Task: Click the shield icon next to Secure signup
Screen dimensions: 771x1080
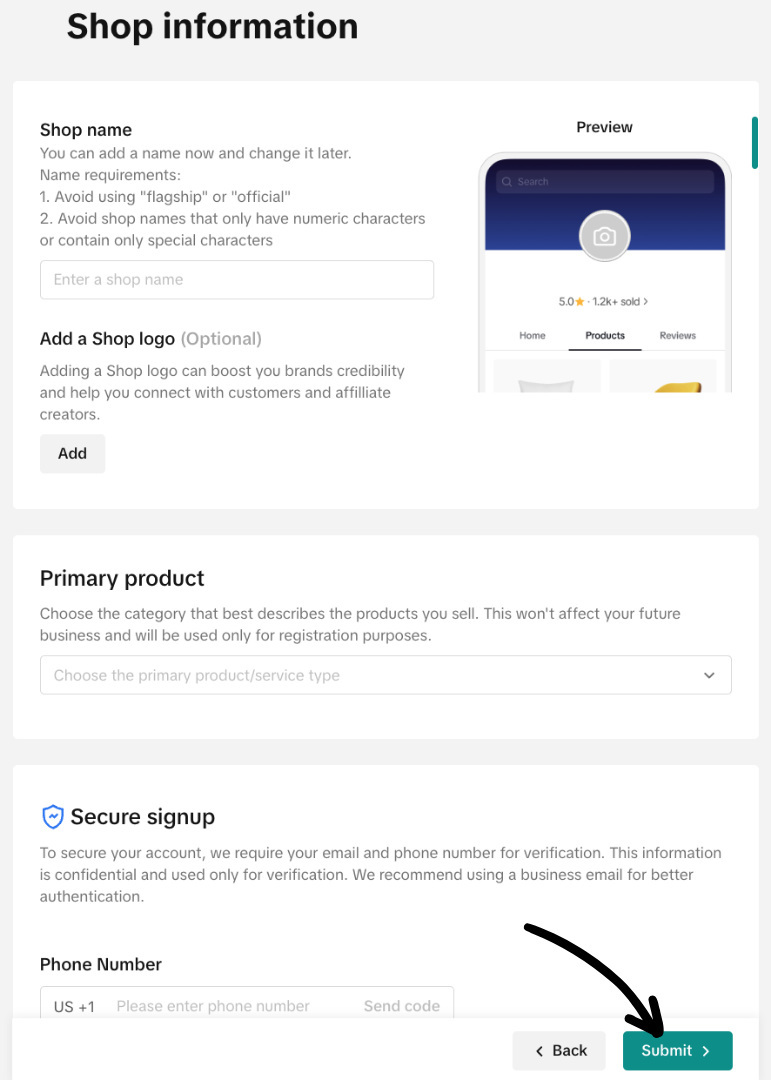Action: click(x=52, y=816)
